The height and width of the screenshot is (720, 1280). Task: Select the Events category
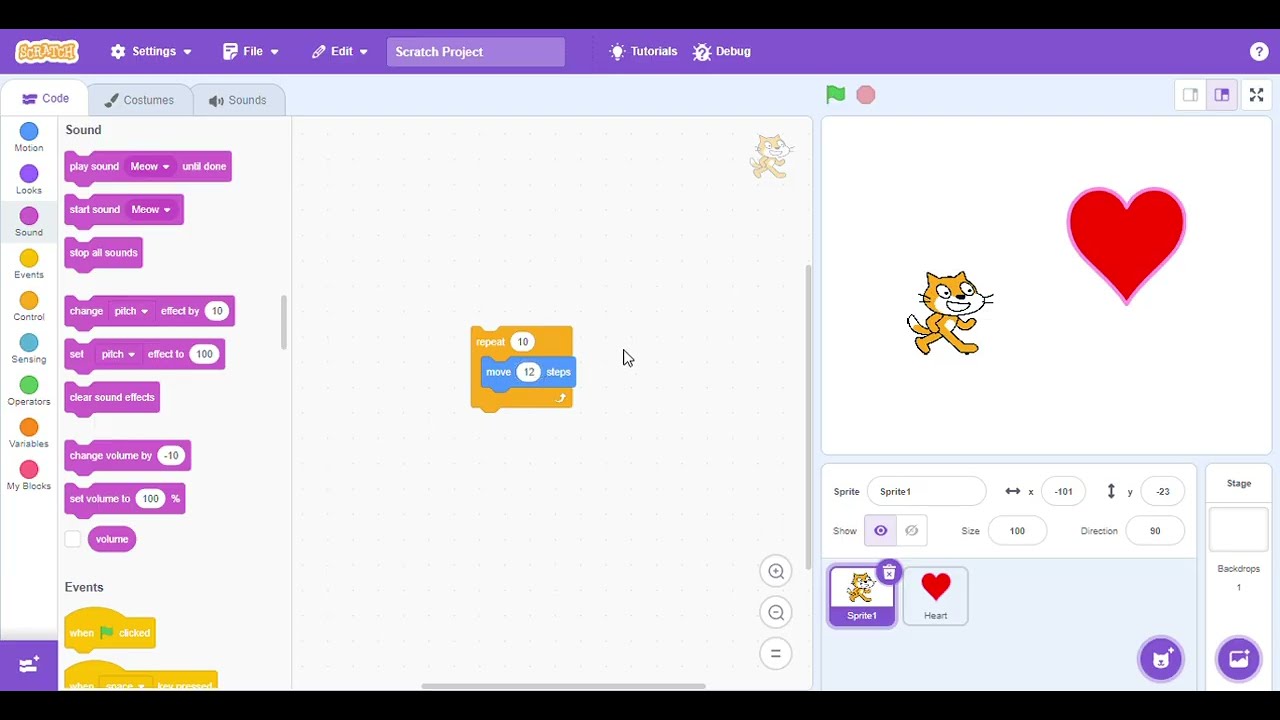pos(29,264)
